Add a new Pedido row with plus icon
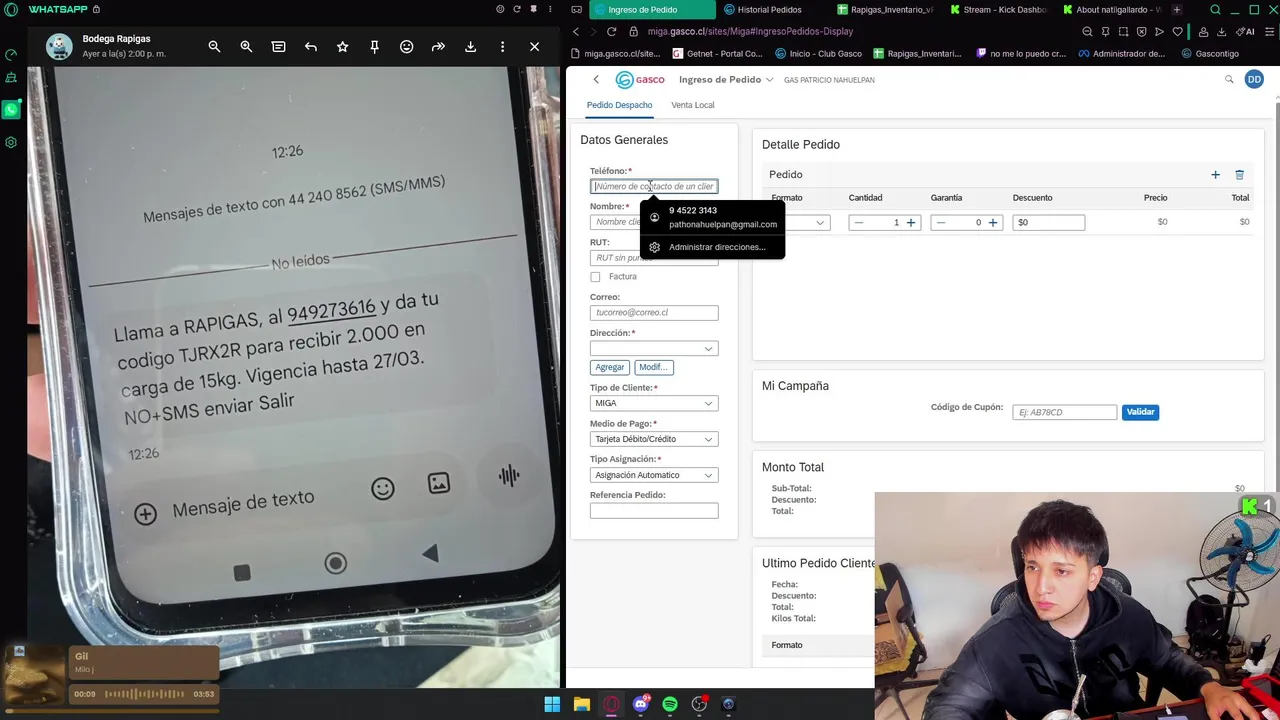 [1215, 175]
